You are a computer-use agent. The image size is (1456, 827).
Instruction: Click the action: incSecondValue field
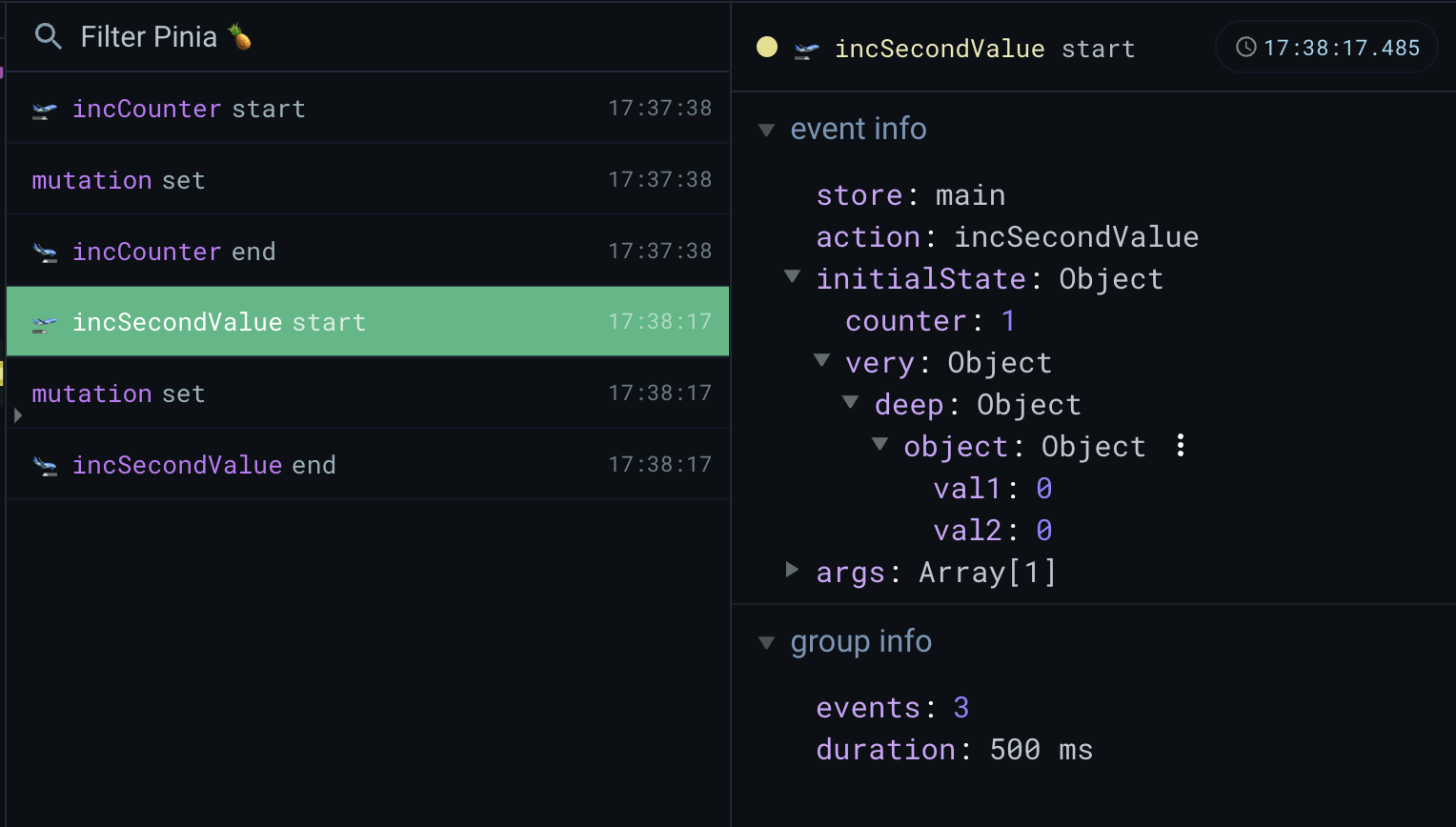click(x=1007, y=237)
